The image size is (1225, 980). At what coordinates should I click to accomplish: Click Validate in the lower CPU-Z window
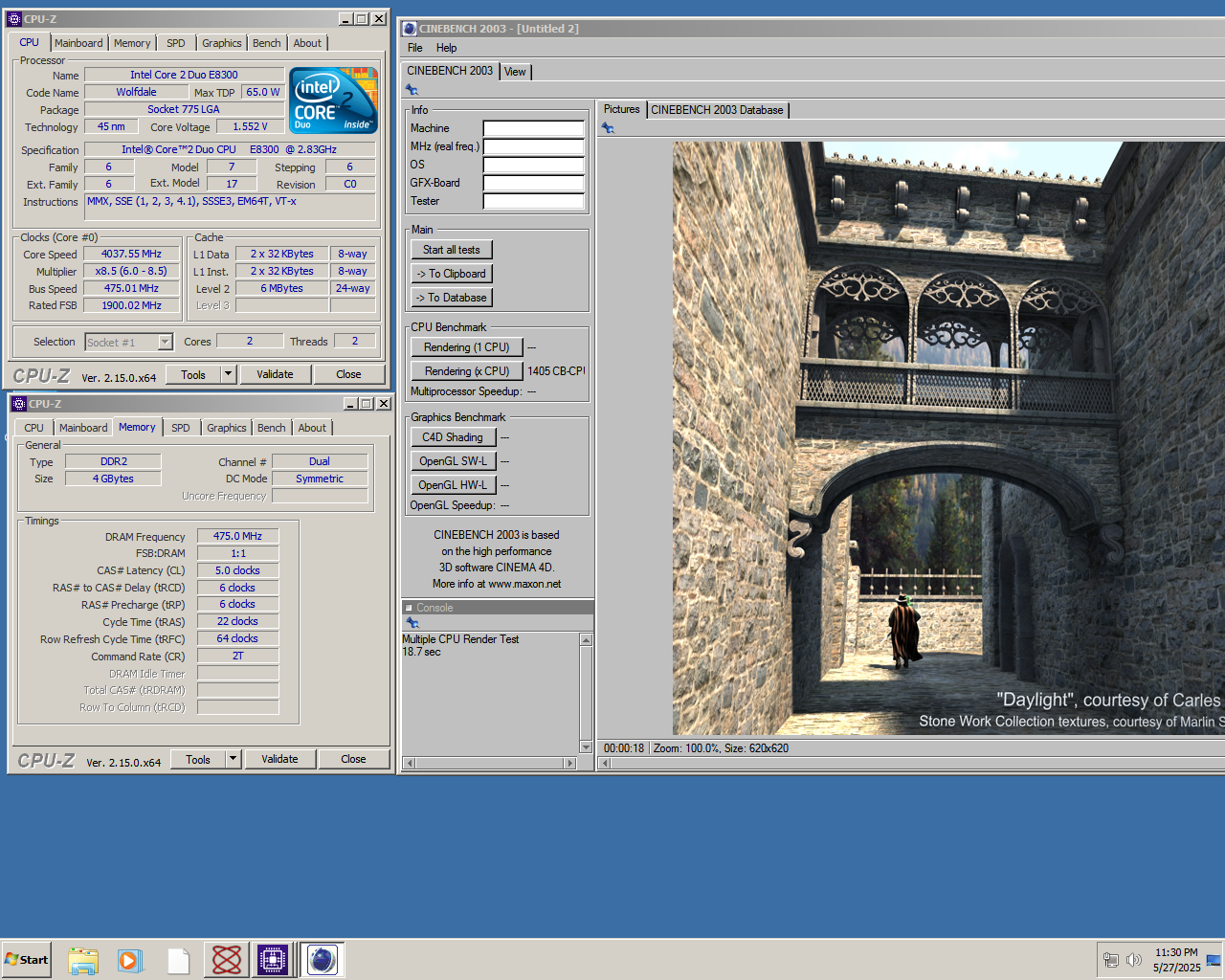click(x=279, y=759)
